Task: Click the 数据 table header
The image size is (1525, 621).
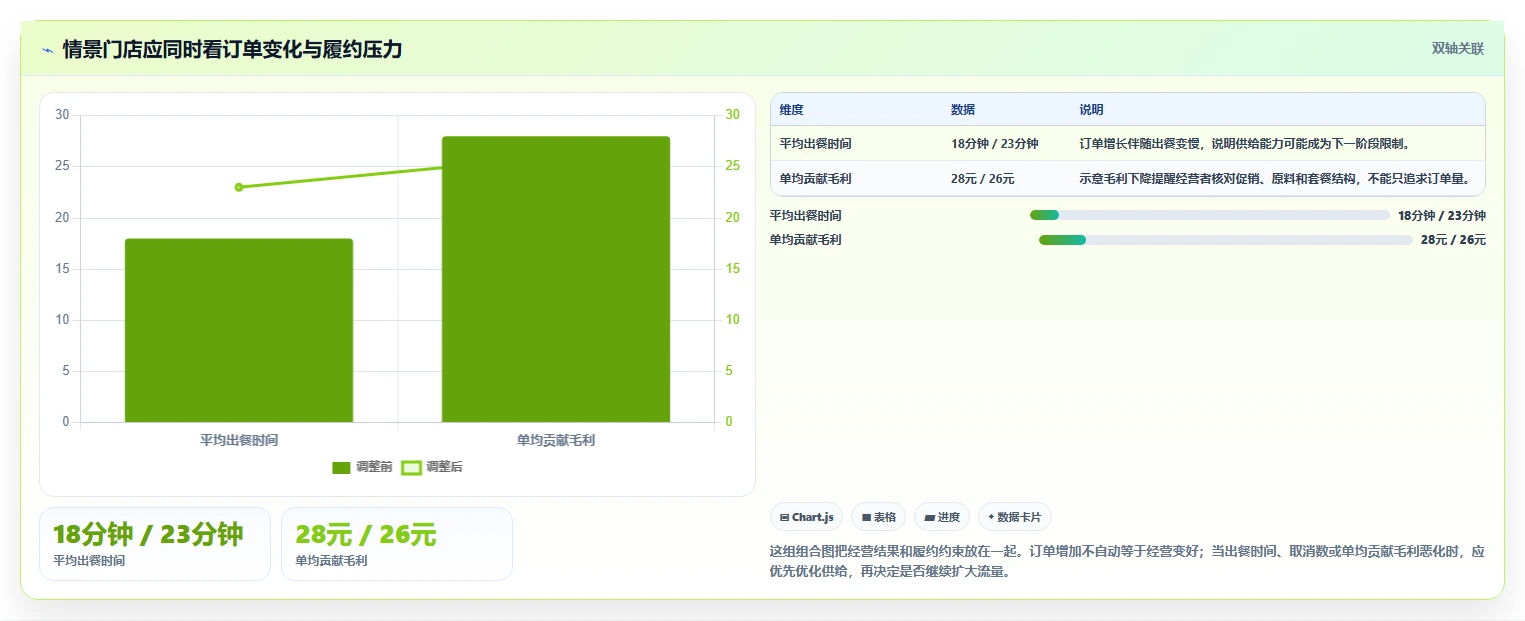Action: pyautogui.click(x=963, y=110)
